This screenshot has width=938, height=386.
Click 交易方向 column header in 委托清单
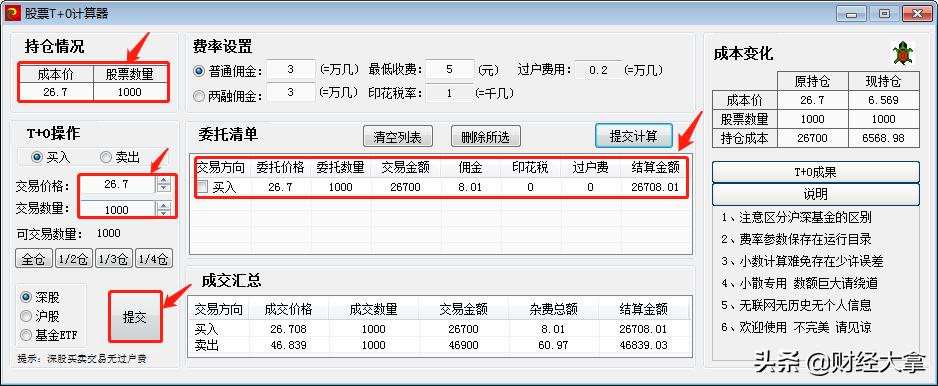[220, 168]
